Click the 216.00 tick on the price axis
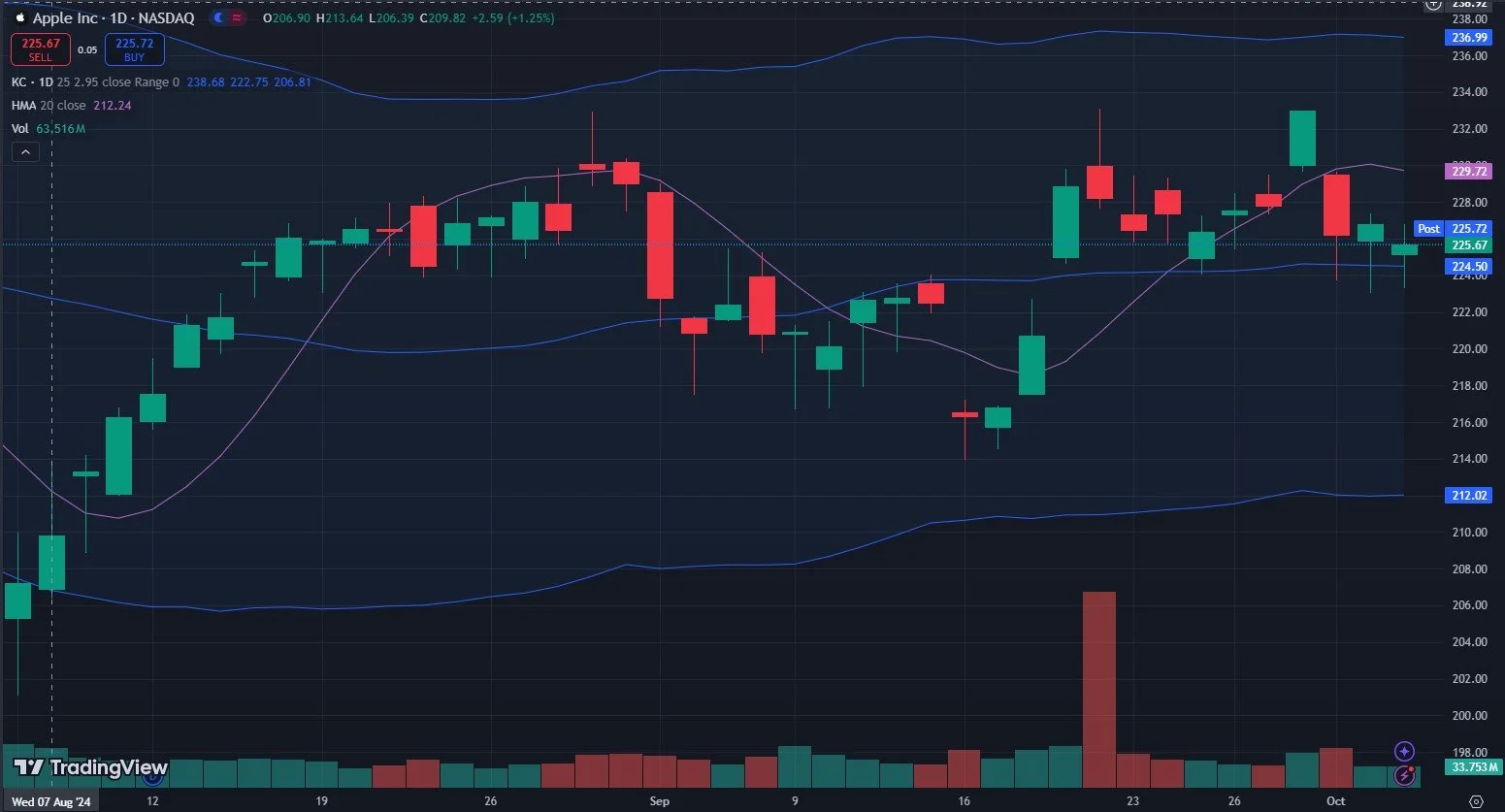1505x812 pixels. pyautogui.click(x=1468, y=423)
